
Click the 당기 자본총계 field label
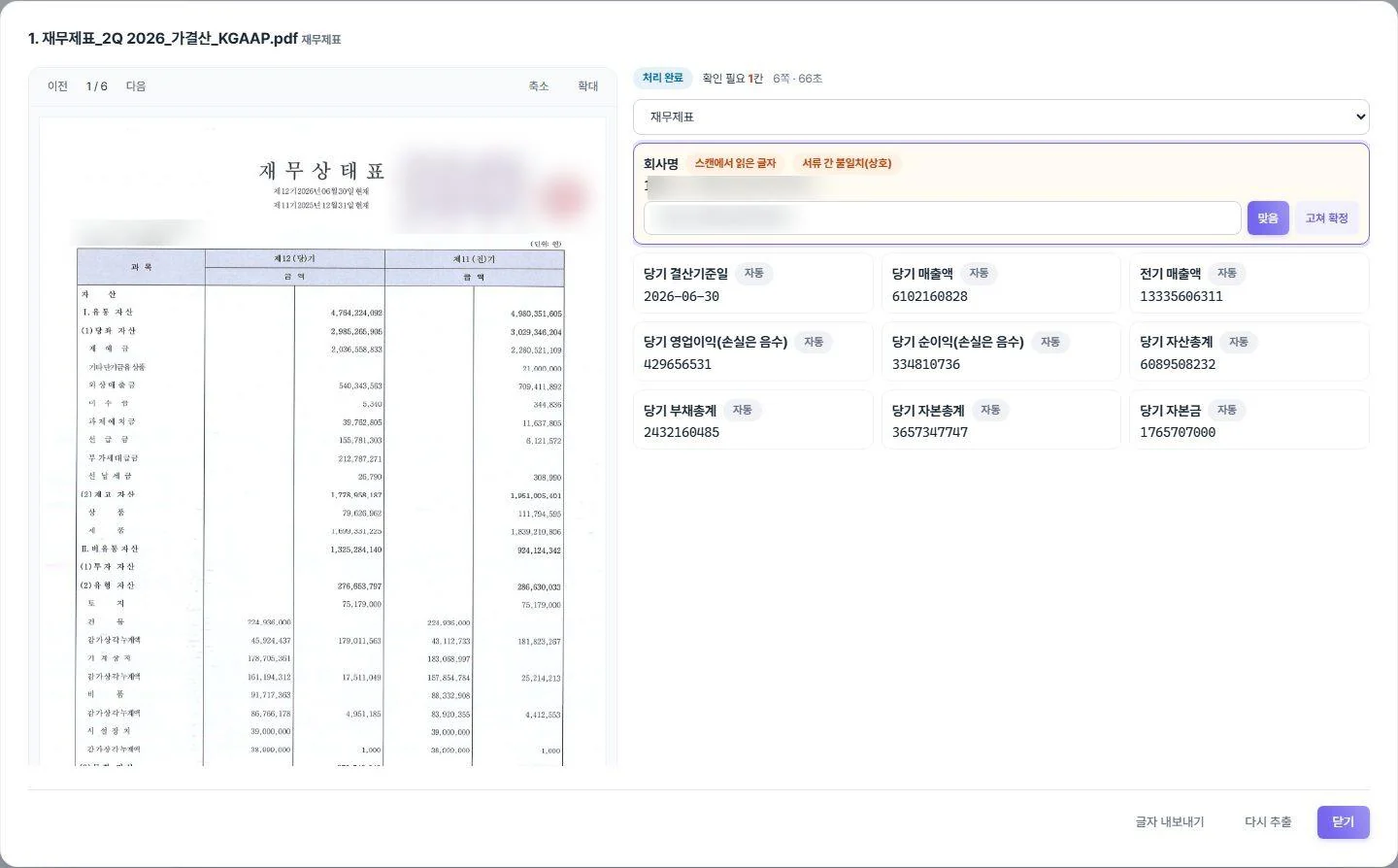click(x=928, y=410)
